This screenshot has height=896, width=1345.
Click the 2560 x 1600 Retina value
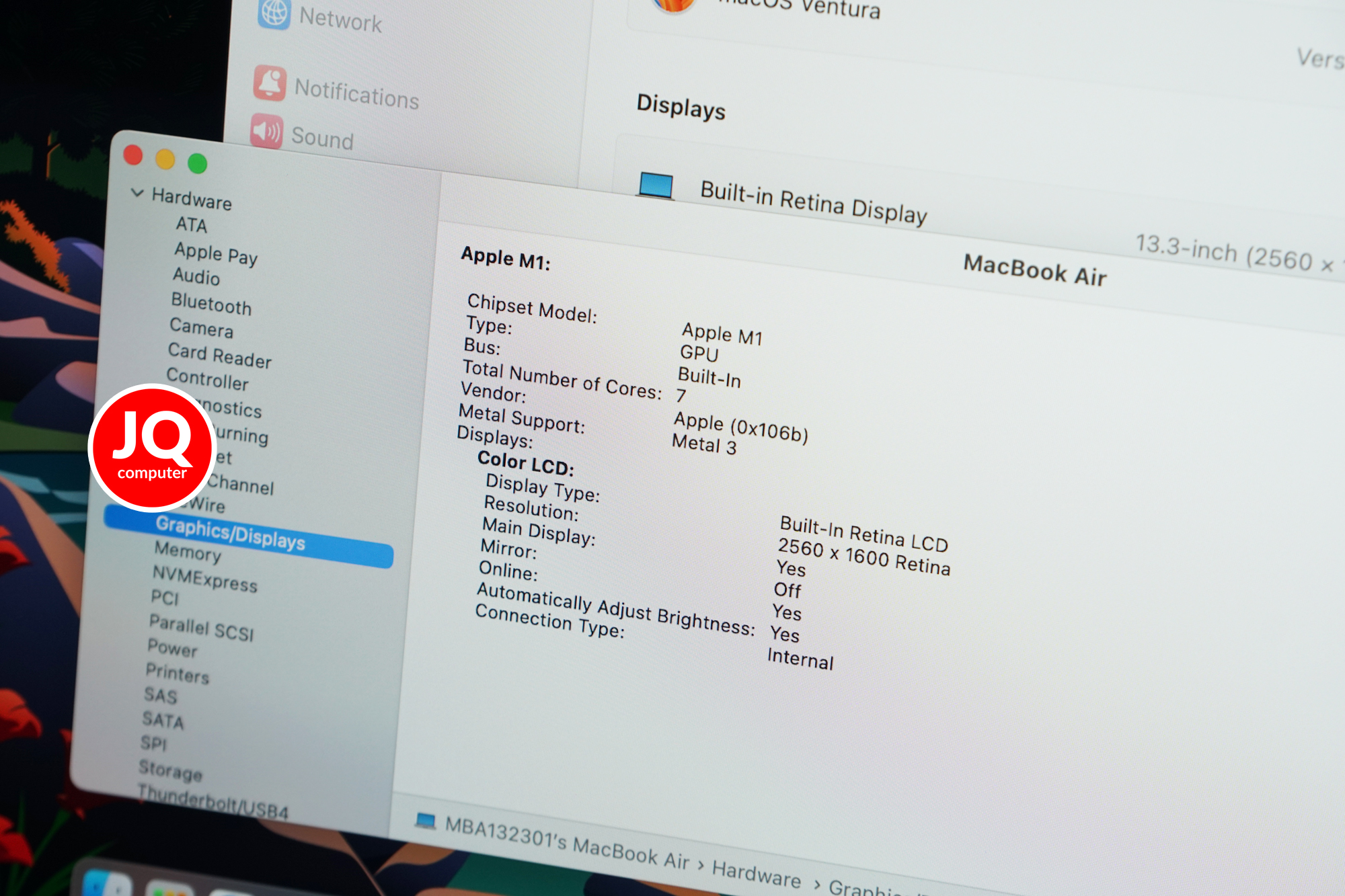[x=864, y=557]
